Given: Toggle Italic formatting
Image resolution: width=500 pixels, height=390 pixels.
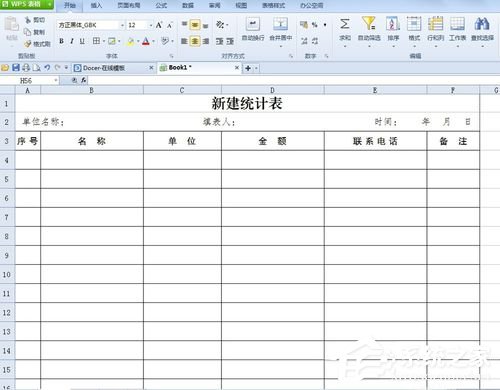Looking at the screenshot, I should point(72,41).
